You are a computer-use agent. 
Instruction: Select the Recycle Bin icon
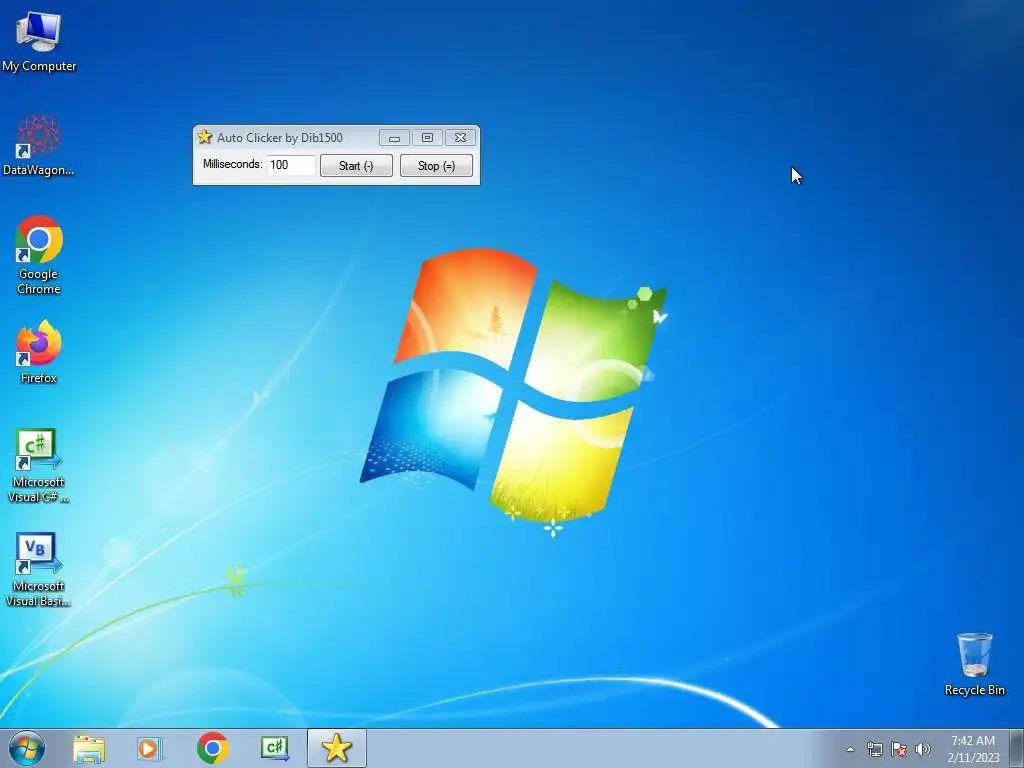click(974, 664)
